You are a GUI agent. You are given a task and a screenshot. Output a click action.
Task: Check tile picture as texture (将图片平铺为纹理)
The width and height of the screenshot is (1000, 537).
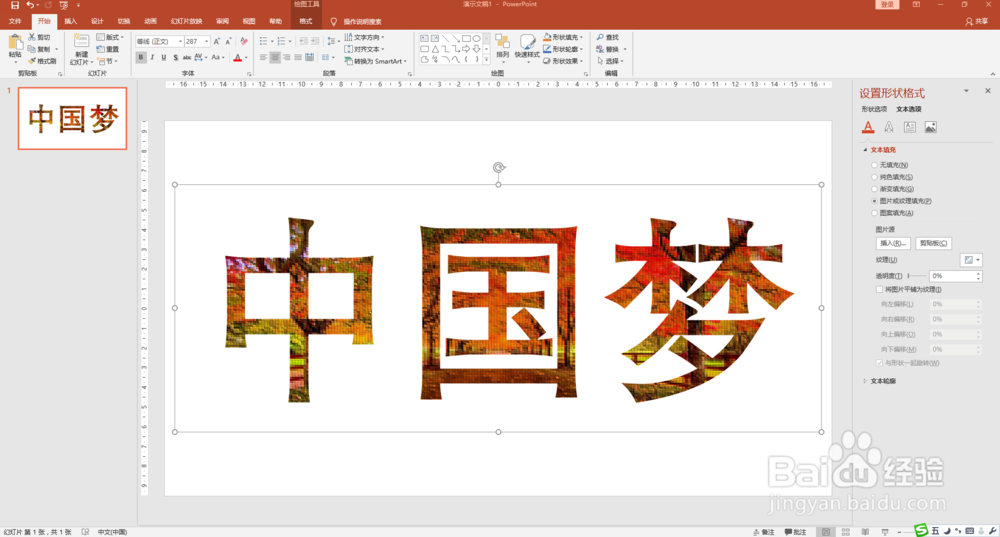click(x=879, y=290)
